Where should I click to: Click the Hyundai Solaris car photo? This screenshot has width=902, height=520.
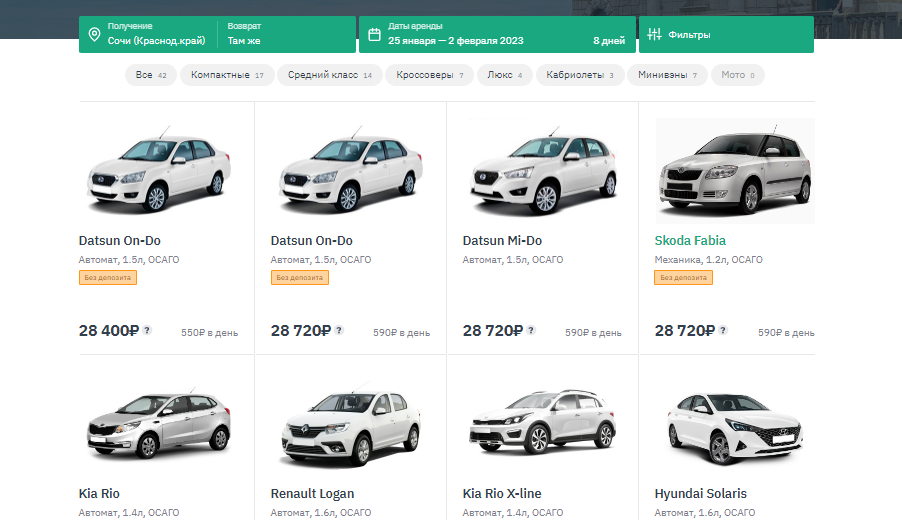point(734,425)
